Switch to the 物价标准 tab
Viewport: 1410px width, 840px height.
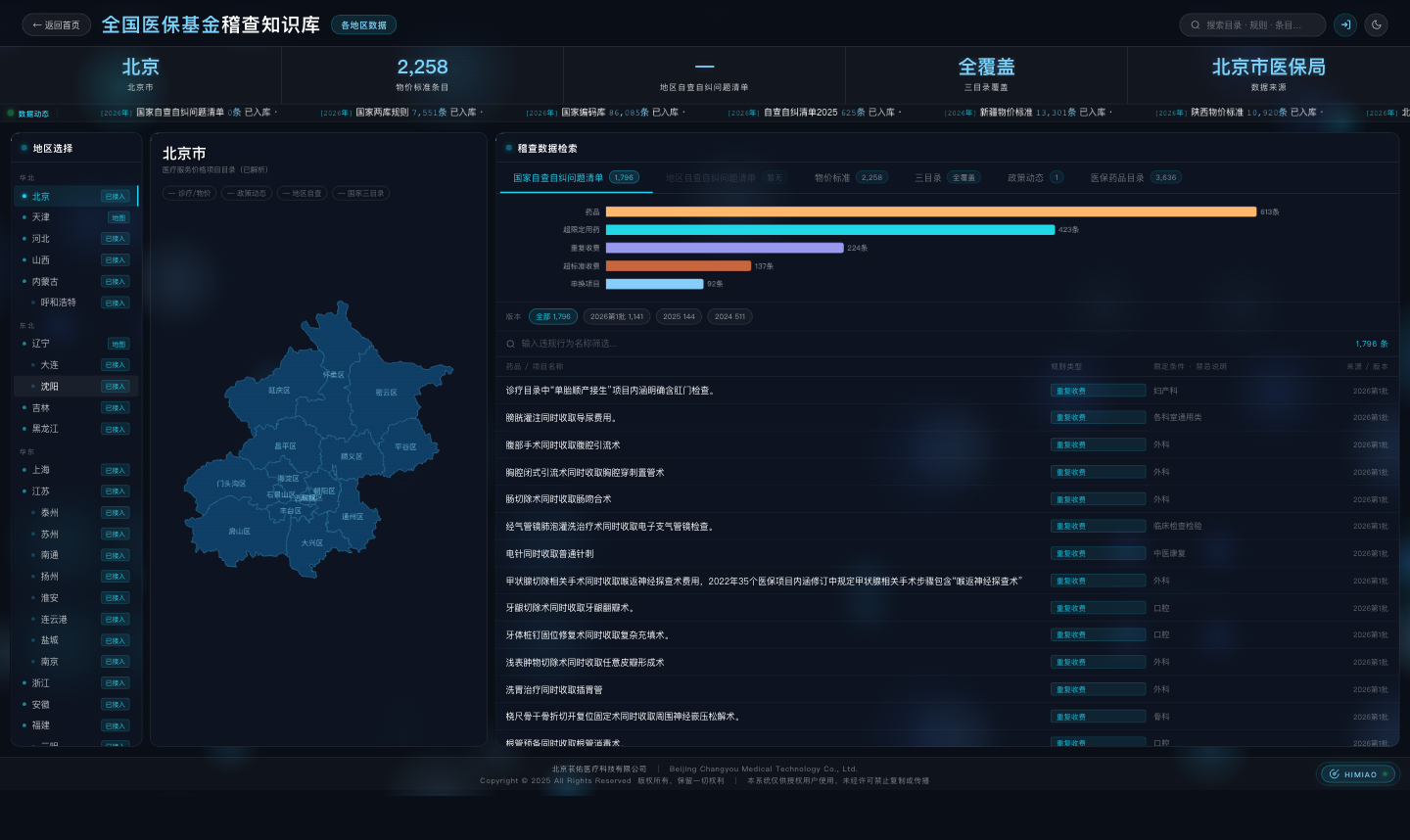click(x=850, y=178)
